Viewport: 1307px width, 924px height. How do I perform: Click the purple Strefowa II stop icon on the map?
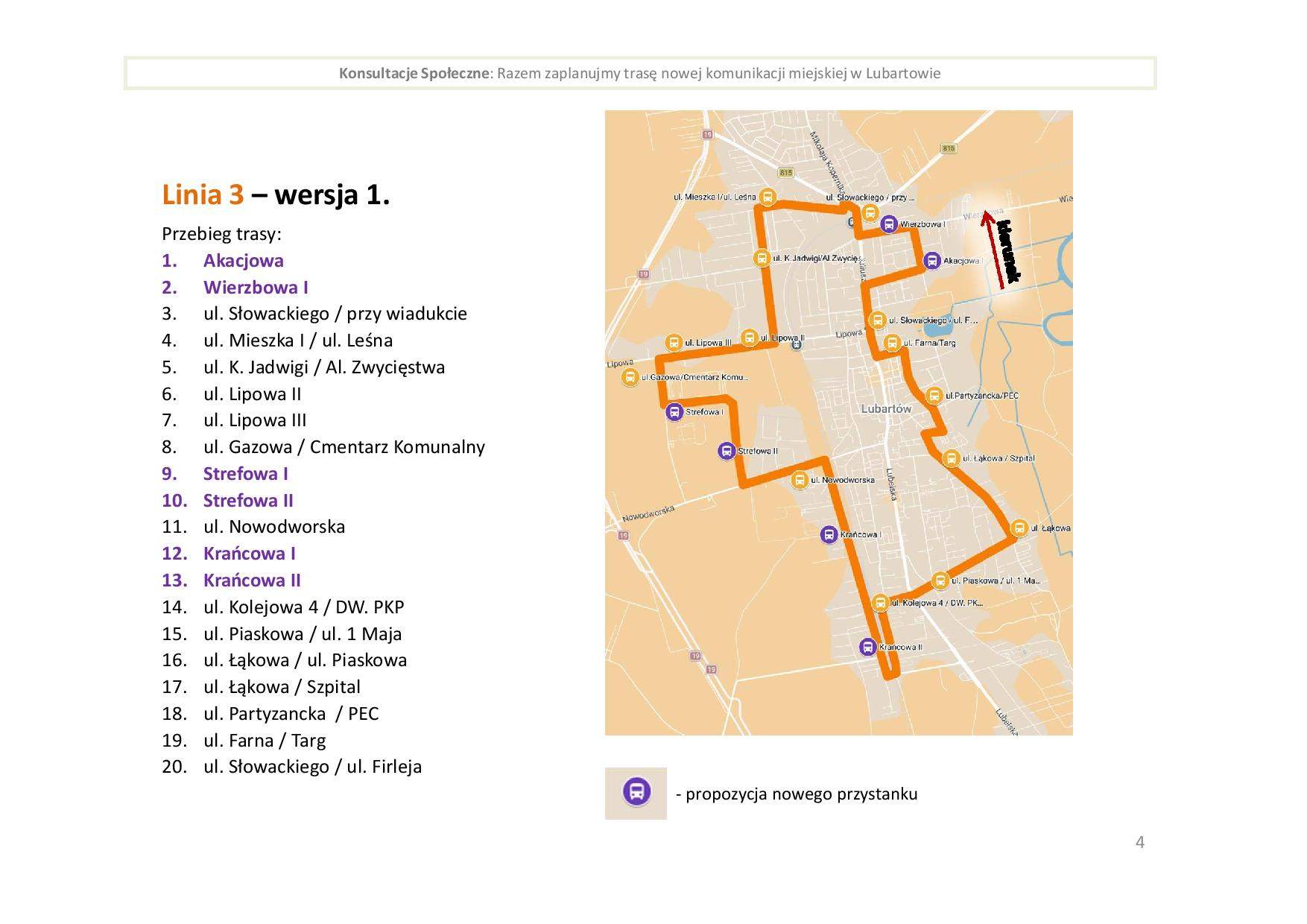[727, 451]
